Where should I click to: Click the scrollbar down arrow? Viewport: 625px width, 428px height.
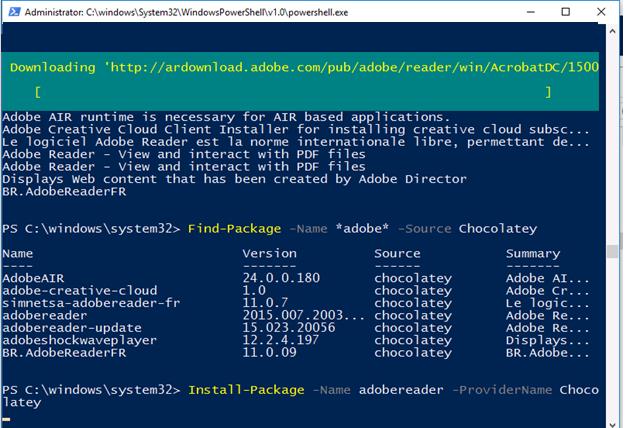pos(612,424)
